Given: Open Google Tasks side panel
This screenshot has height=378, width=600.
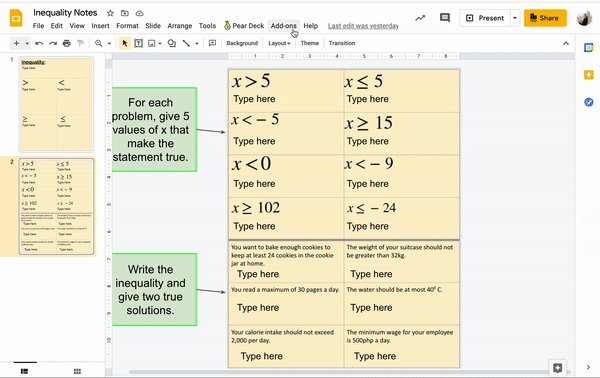Looking at the screenshot, I should coord(589,102).
